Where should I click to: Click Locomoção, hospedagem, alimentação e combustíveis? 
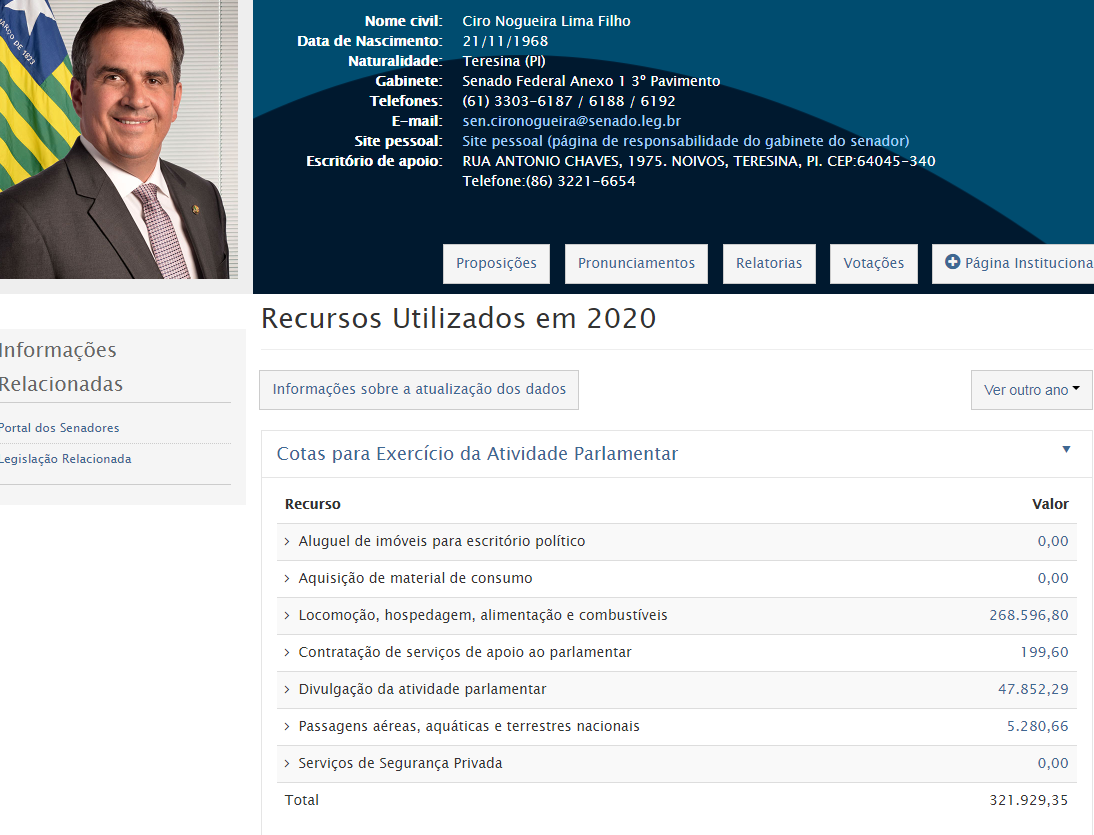click(483, 615)
